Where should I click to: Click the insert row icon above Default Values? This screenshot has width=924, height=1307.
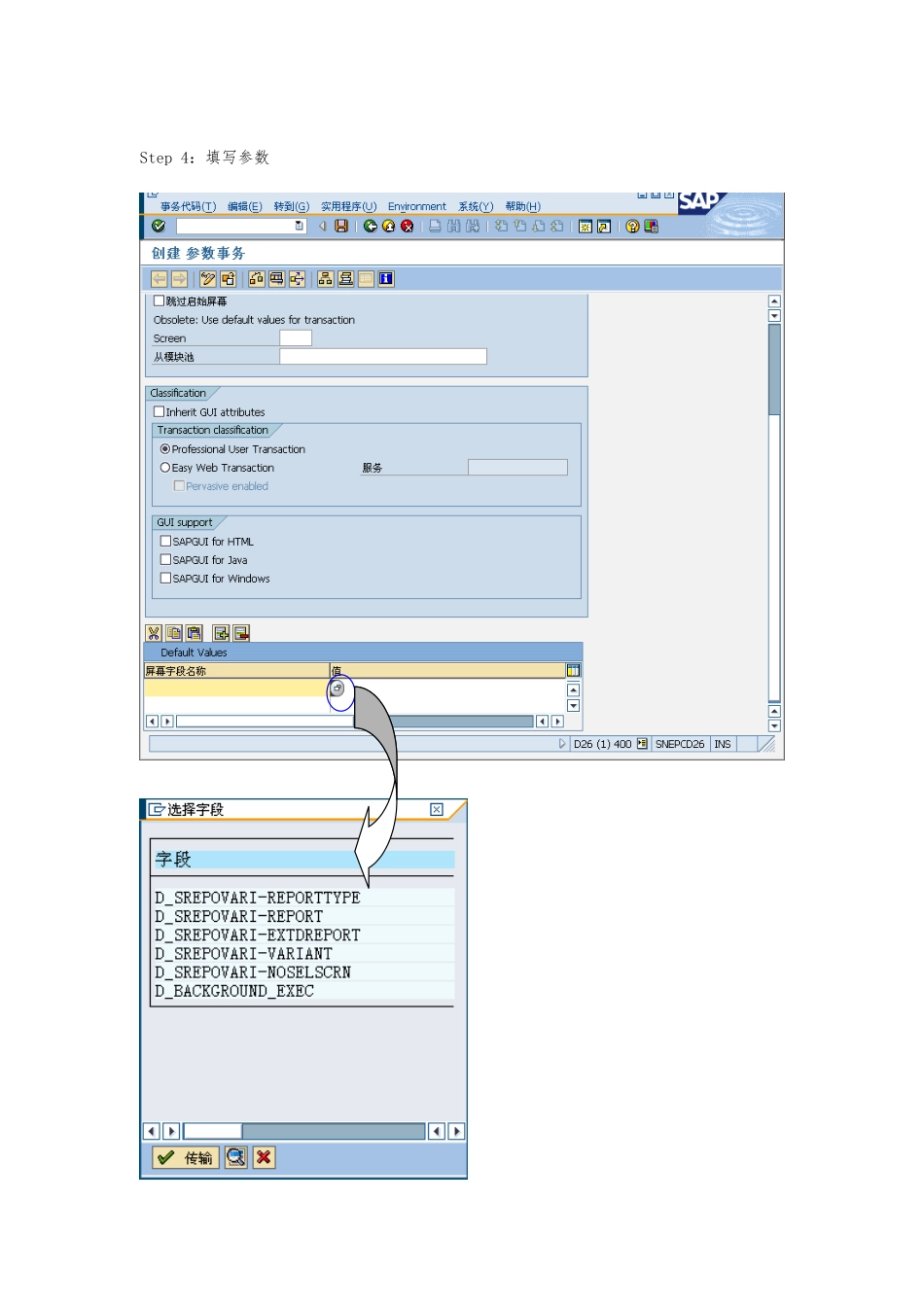coord(221,633)
